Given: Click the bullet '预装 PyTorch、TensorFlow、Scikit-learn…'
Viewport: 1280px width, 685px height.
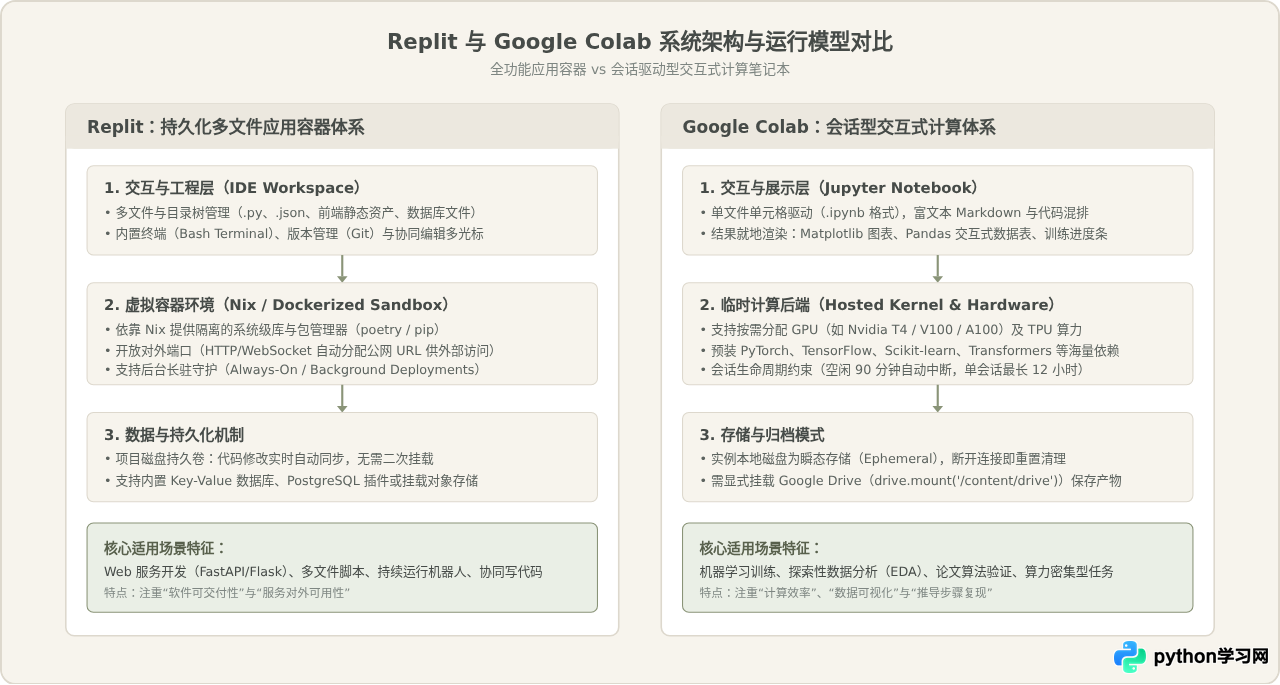Looking at the screenshot, I should [909, 350].
